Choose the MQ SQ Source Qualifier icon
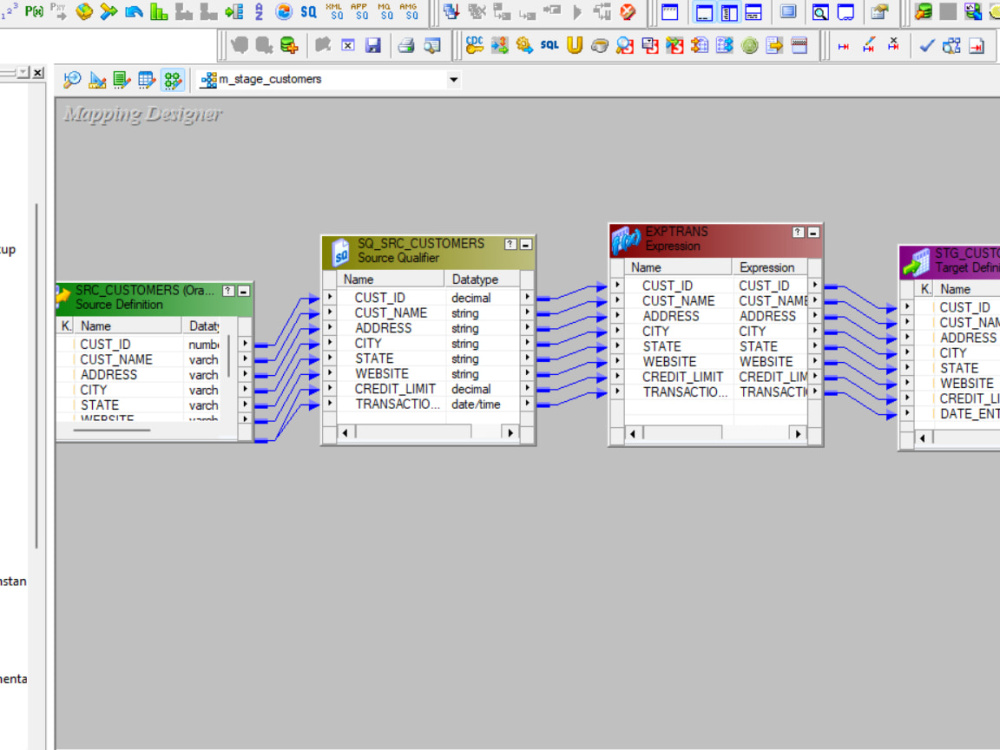This screenshot has width=1000, height=750. pos(385,11)
